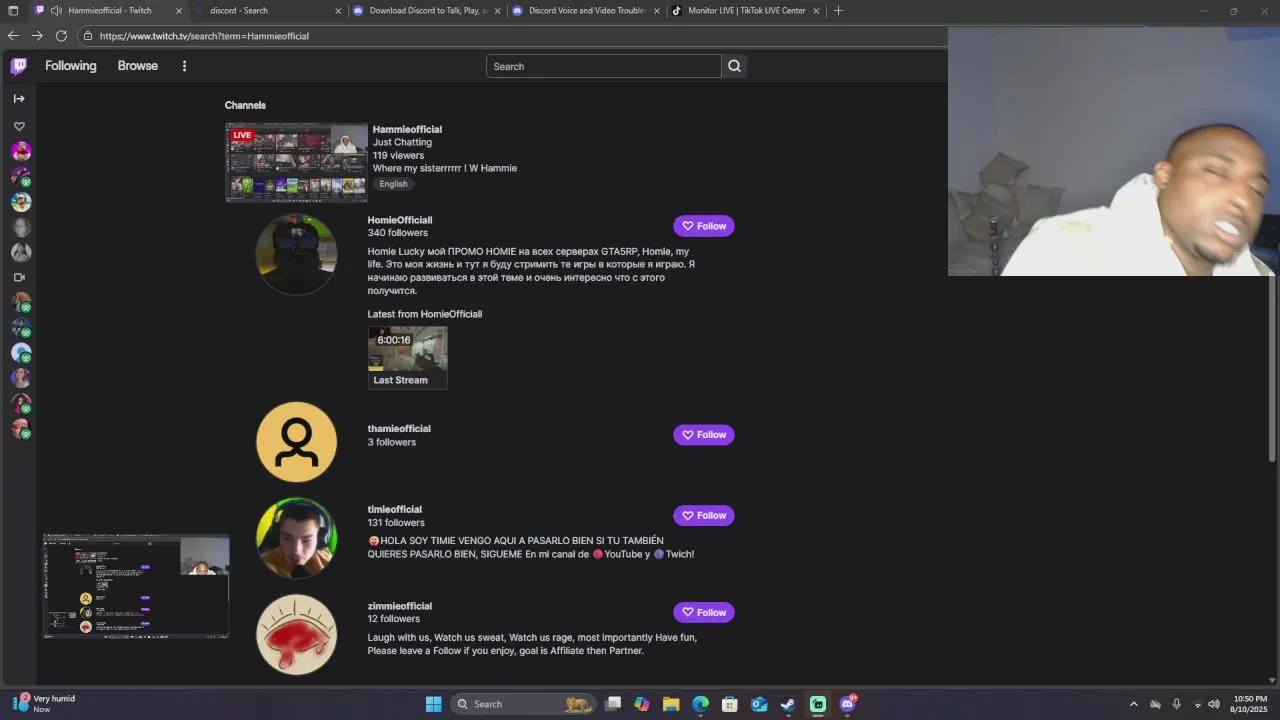Click the video camera icon in sidebar
Viewport: 1280px width, 720px height.
pos(19,277)
